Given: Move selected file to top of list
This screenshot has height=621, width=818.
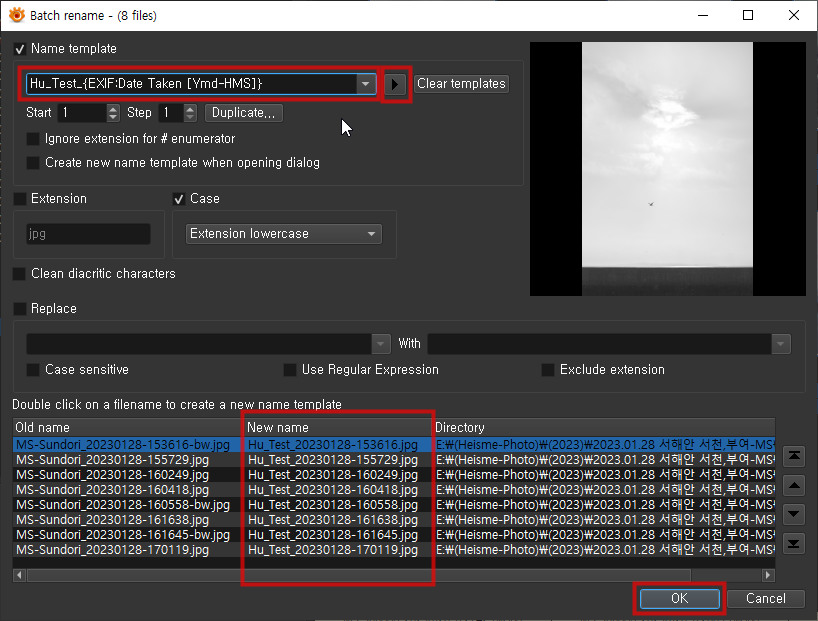Looking at the screenshot, I should click(792, 456).
